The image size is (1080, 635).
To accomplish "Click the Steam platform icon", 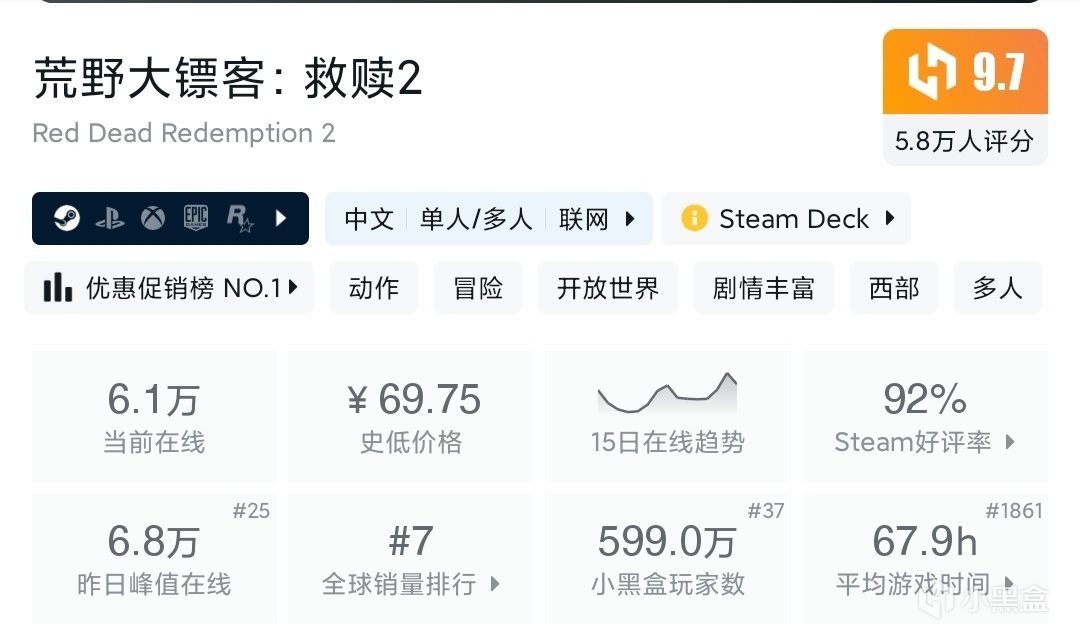I will (x=67, y=218).
